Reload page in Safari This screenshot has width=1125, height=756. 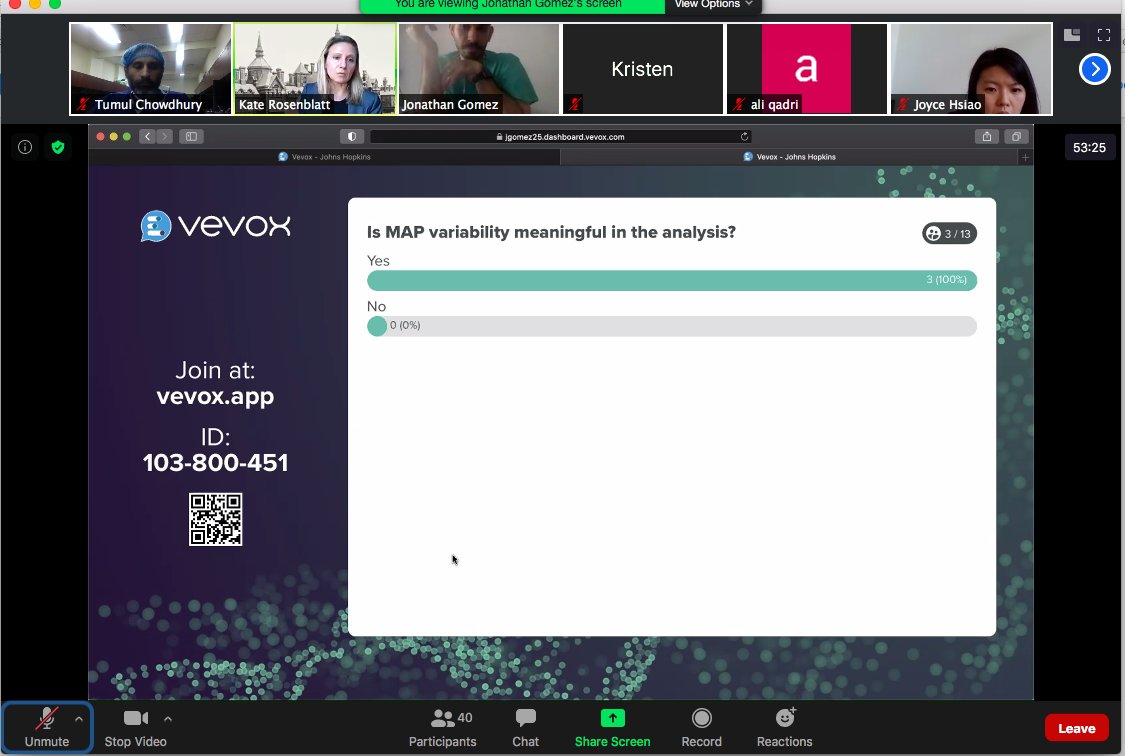point(744,136)
